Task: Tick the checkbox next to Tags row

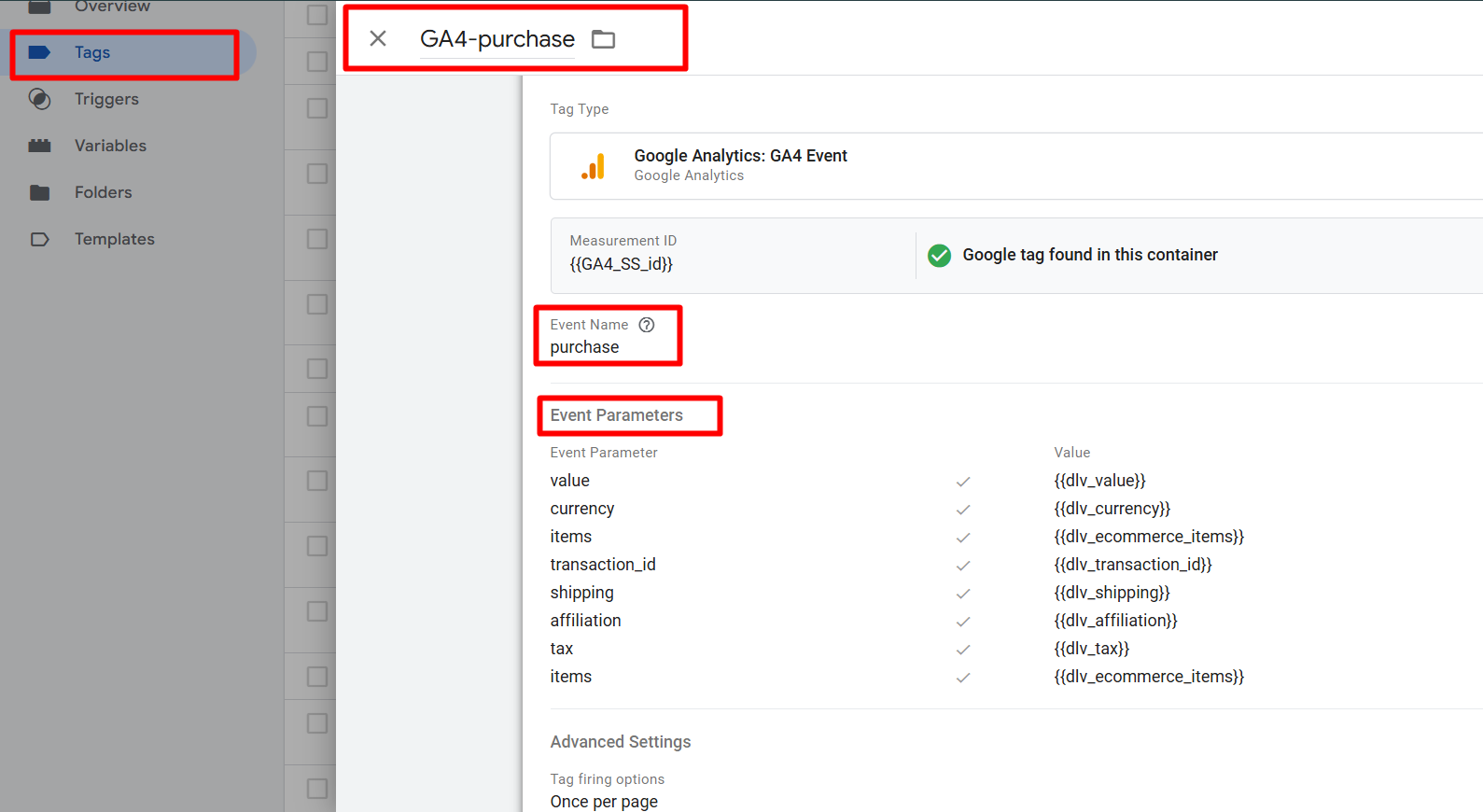Action: 317,62
